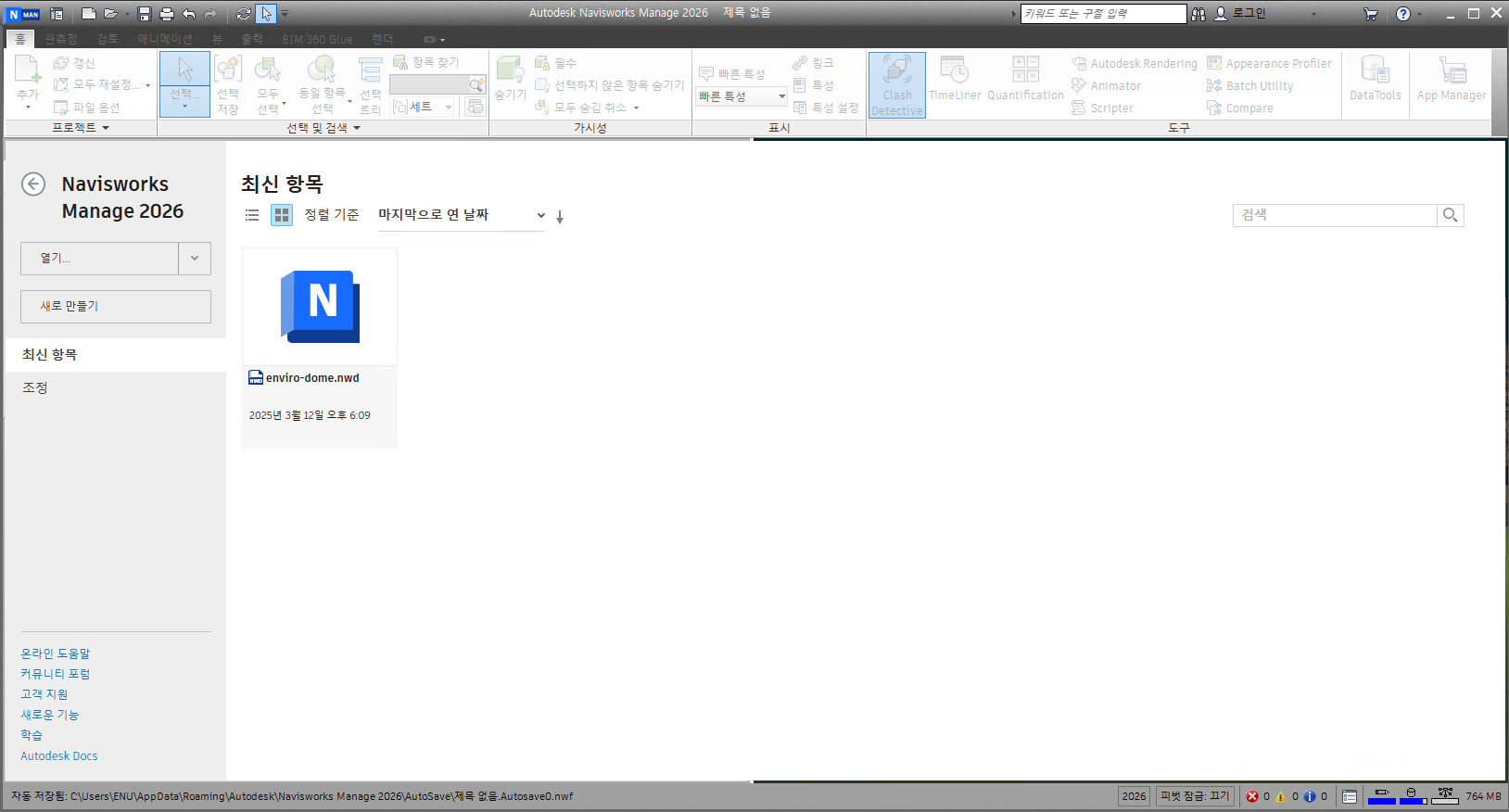Open the enviro-dome.nwd recent file thumbnail
The image size is (1509, 812).
click(x=320, y=307)
